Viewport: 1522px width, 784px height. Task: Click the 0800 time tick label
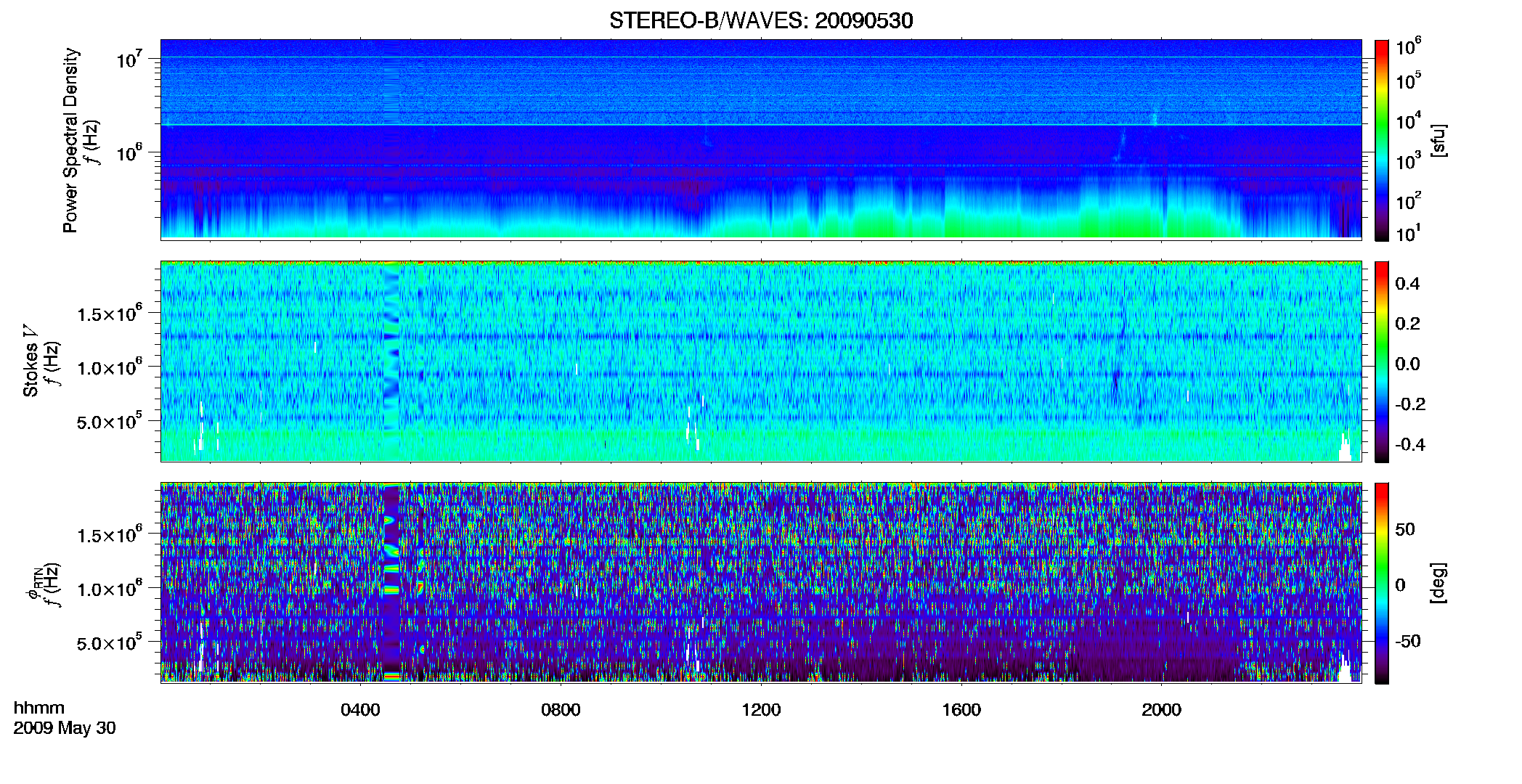tap(561, 710)
